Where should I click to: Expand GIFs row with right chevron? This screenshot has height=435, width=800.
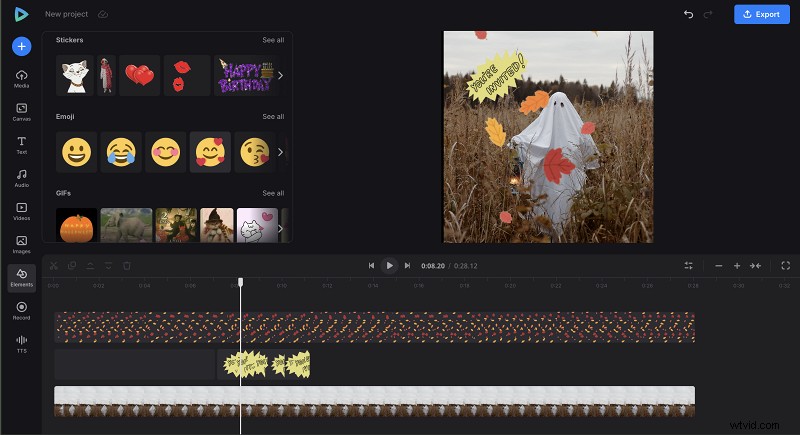coord(280,228)
